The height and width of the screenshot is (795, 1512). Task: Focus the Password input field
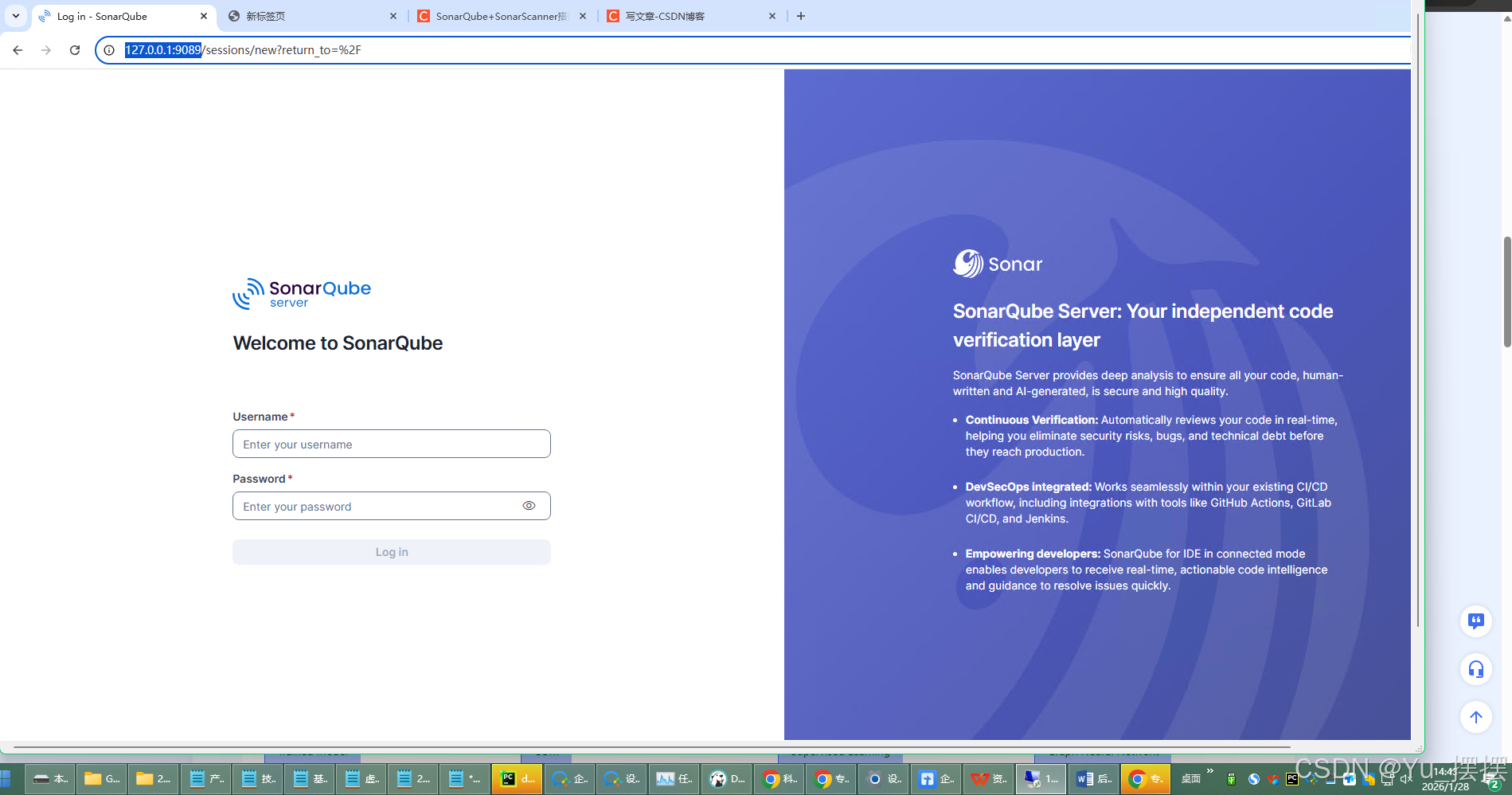tap(391, 506)
